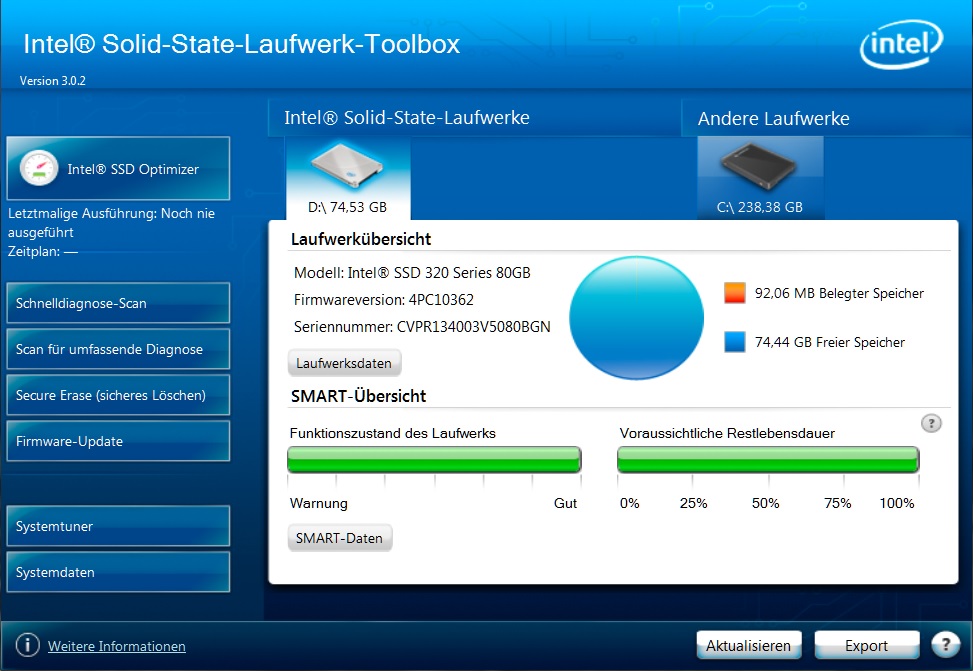The height and width of the screenshot is (671, 973).
Task: Open the Intel SSD Optimizer gauge icon
Action: [38, 168]
